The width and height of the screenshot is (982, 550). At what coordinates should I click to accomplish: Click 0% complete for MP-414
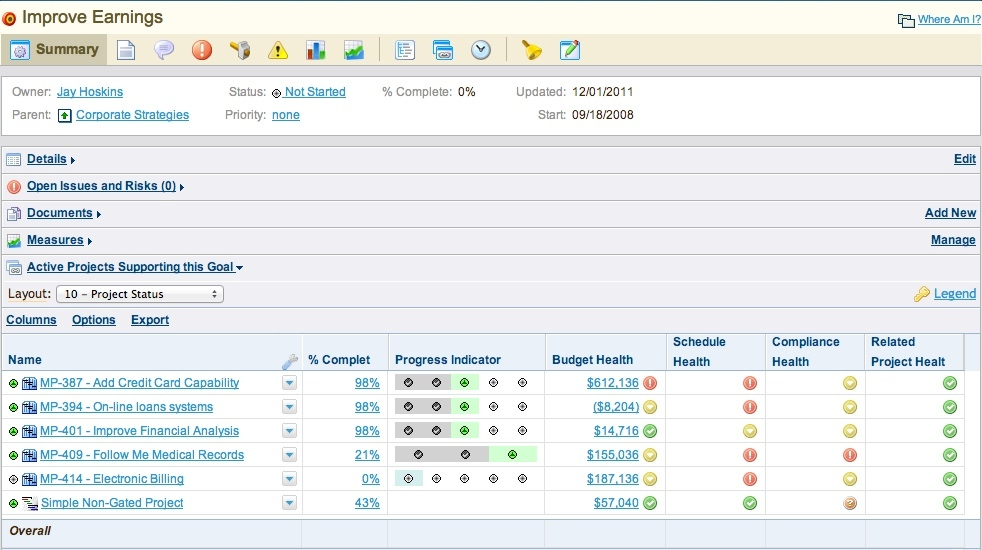371,479
